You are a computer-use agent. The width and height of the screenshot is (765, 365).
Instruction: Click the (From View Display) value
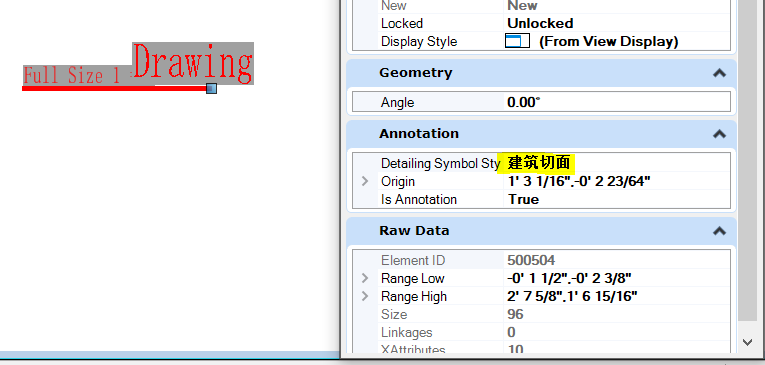[608, 41]
